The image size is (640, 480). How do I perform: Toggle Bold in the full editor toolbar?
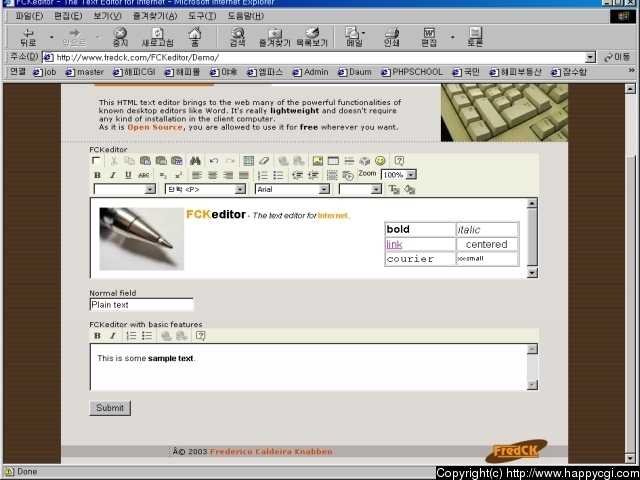pyautogui.click(x=97, y=175)
